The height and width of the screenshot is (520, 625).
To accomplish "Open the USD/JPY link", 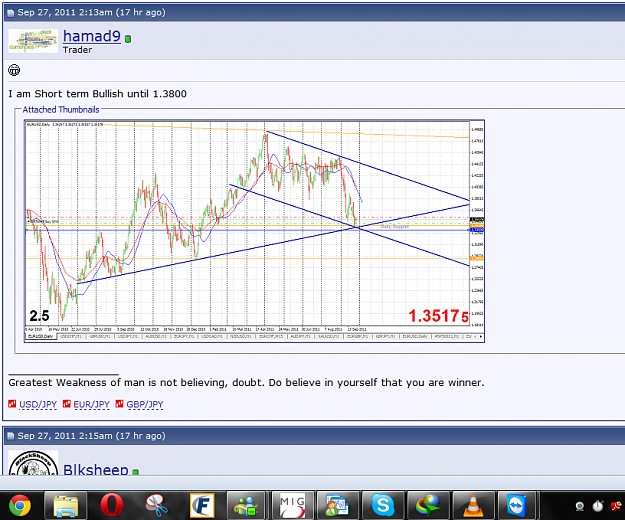I will point(38,404).
